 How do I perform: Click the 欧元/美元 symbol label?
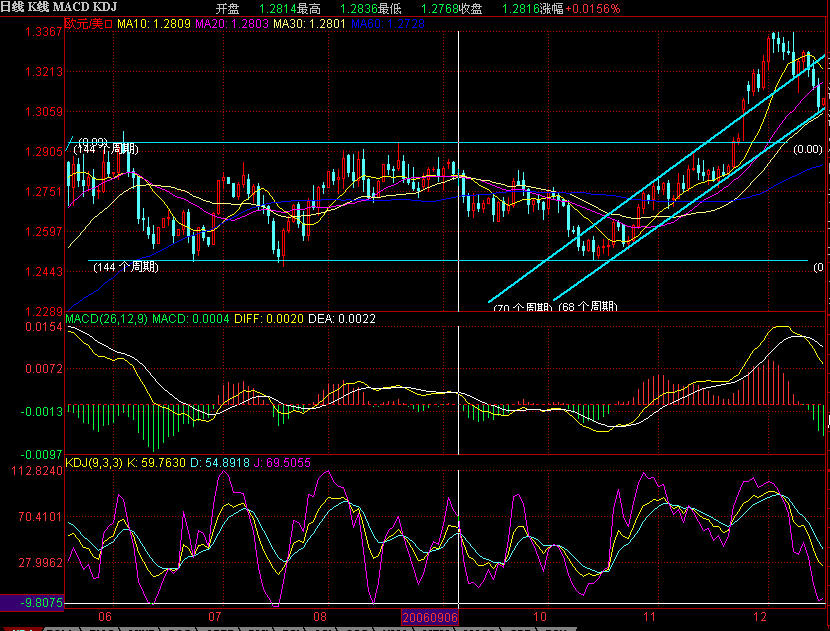pyautogui.click(x=89, y=24)
